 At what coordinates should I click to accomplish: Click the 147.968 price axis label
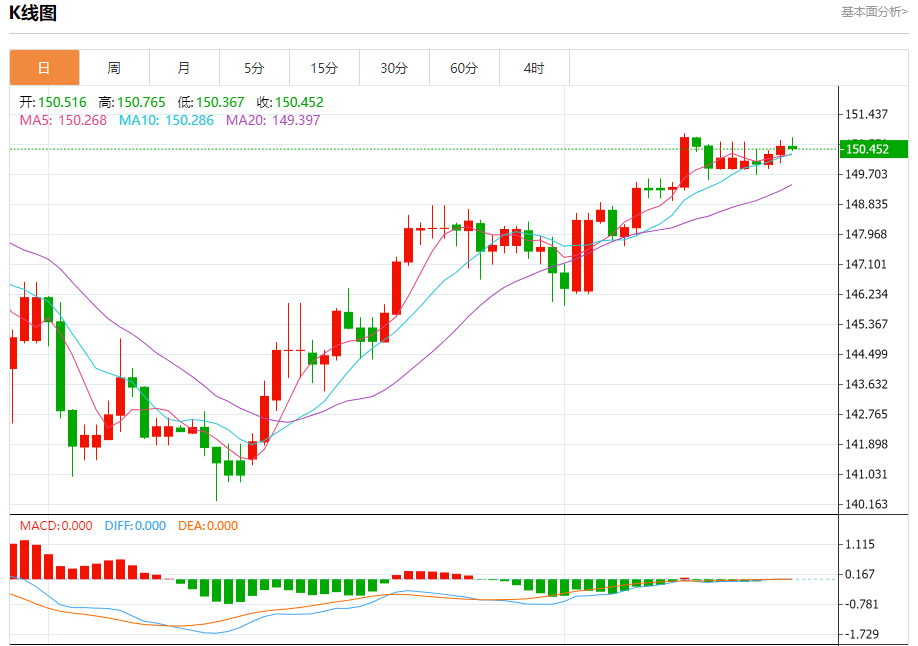[x=866, y=234]
